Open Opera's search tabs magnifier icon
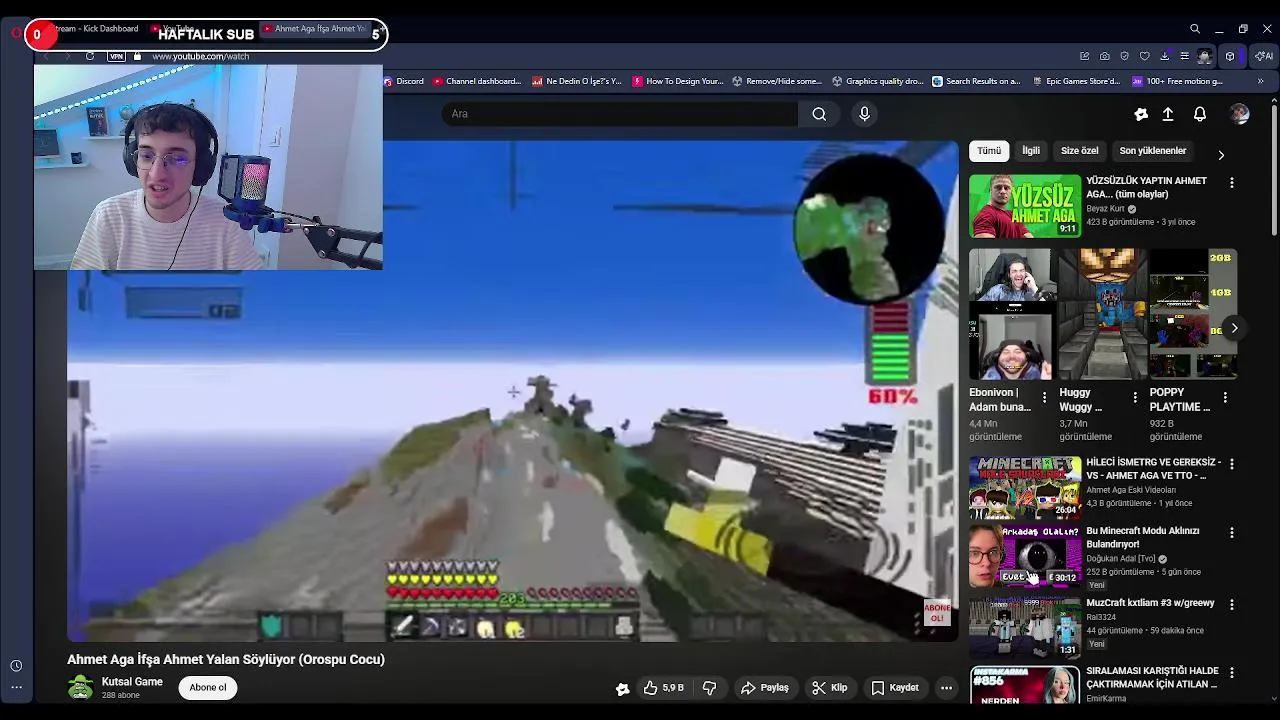 1195,29
